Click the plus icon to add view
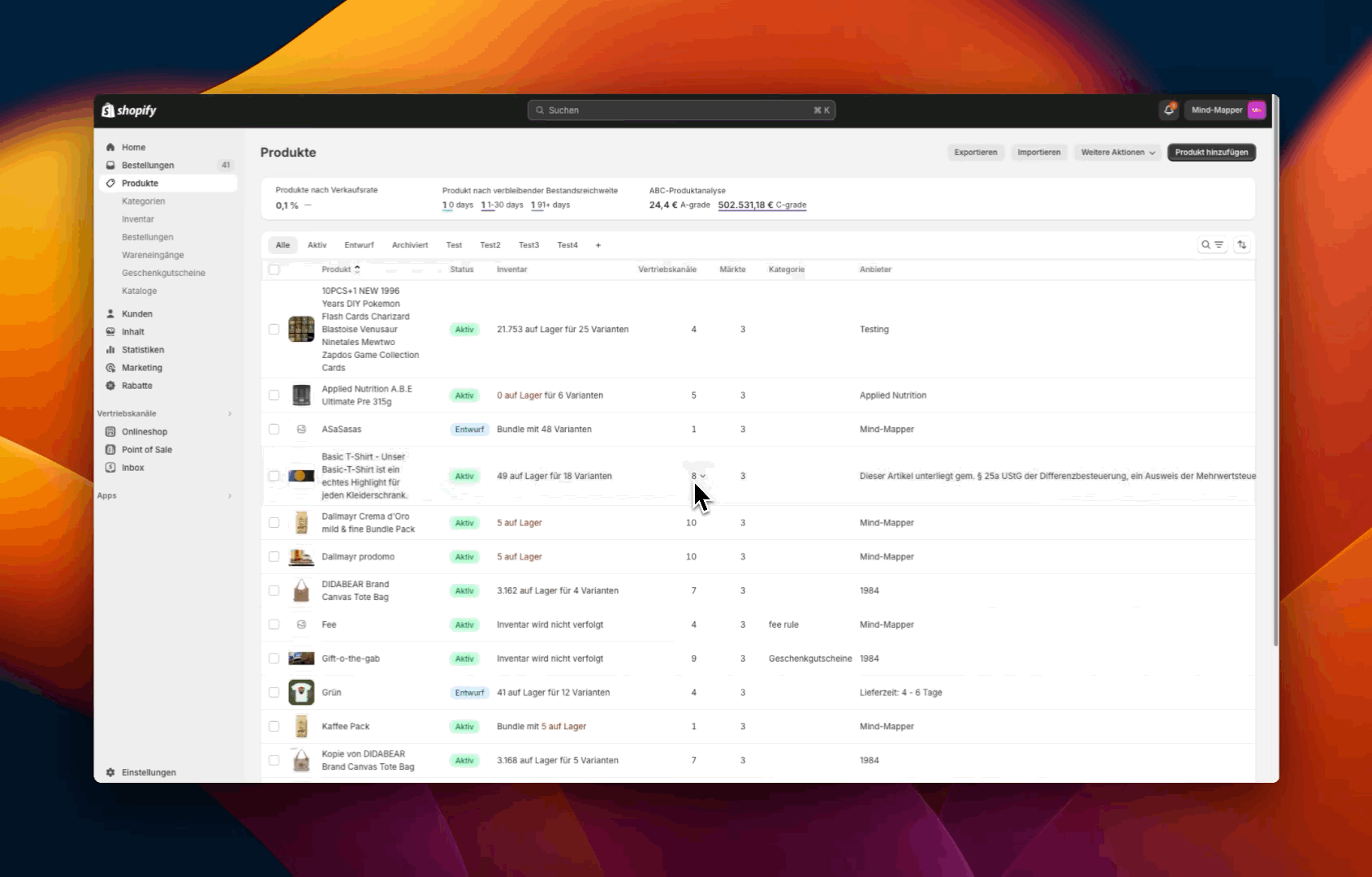 point(598,244)
